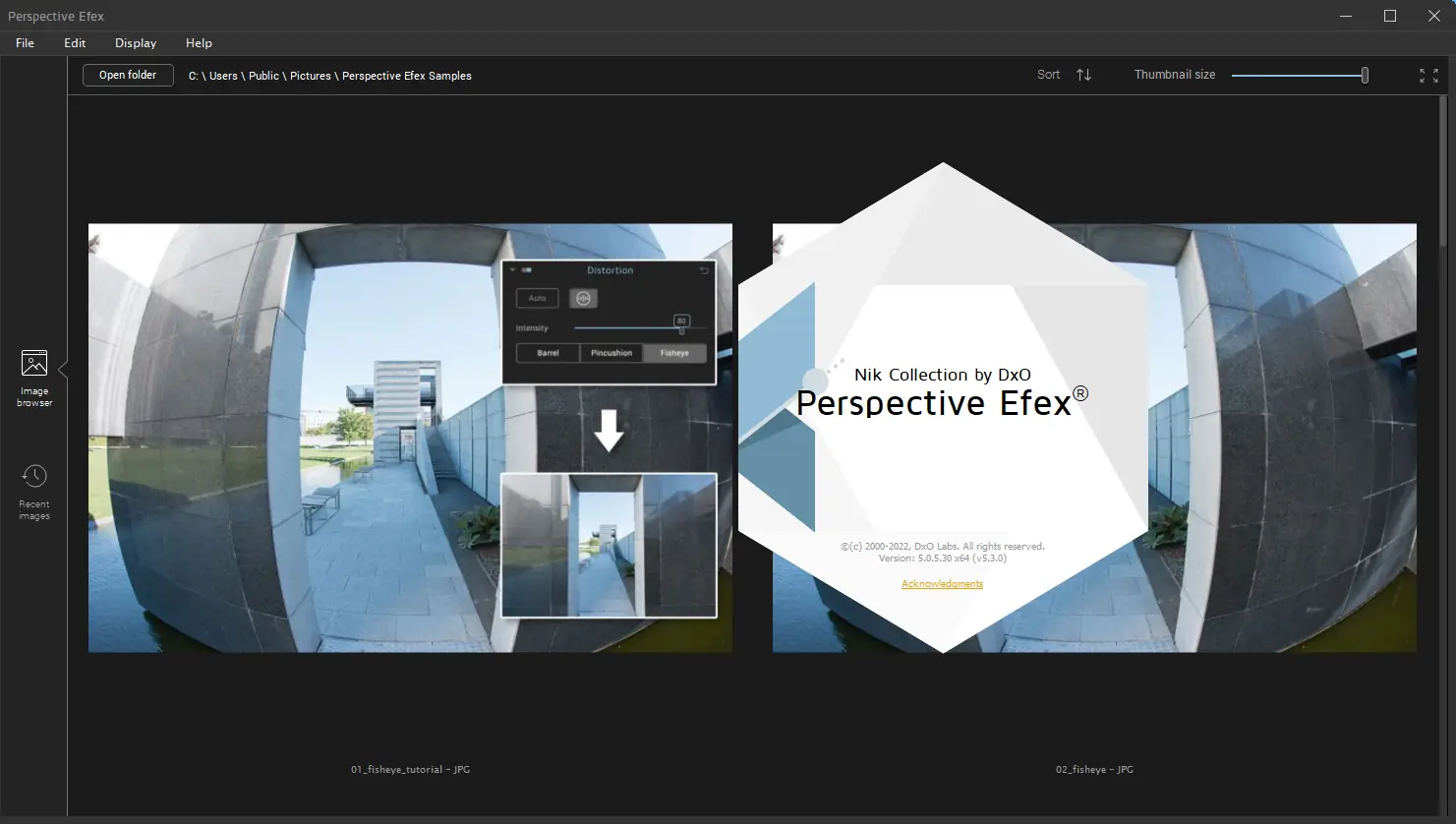This screenshot has width=1456, height=824.
Task: Click the Pictures folder in path
Action: coord(311,76)
